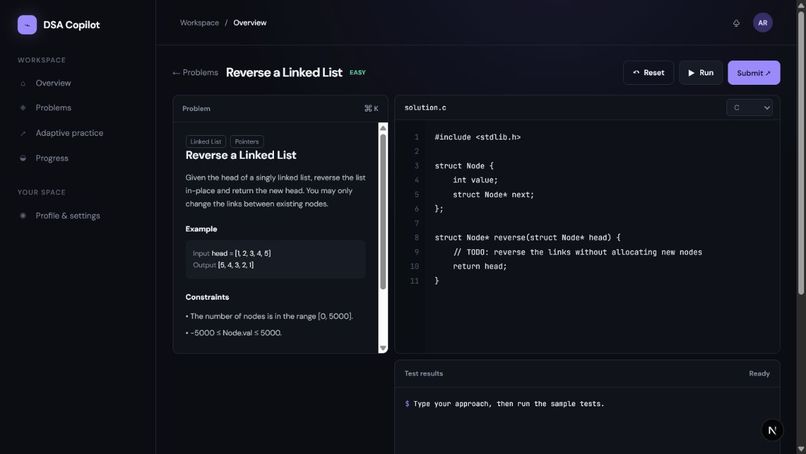Screen dimensions: 806x454
Task: Click the DSA Copilot logo icon
Action: pyautogui.click(x=27, y=25)
